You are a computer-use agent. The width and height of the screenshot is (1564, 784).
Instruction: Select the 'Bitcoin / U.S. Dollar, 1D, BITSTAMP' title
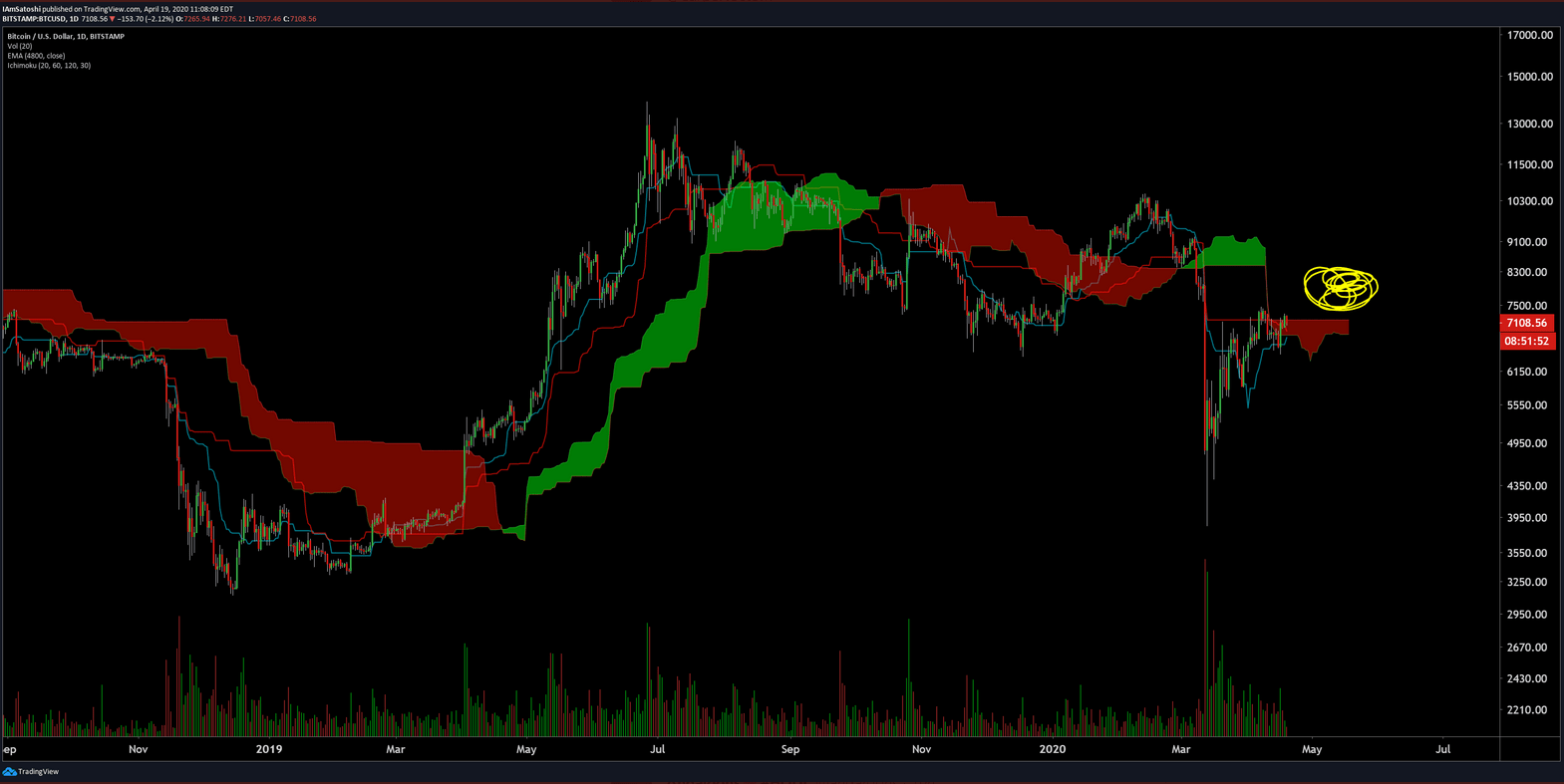coord(66,36)
